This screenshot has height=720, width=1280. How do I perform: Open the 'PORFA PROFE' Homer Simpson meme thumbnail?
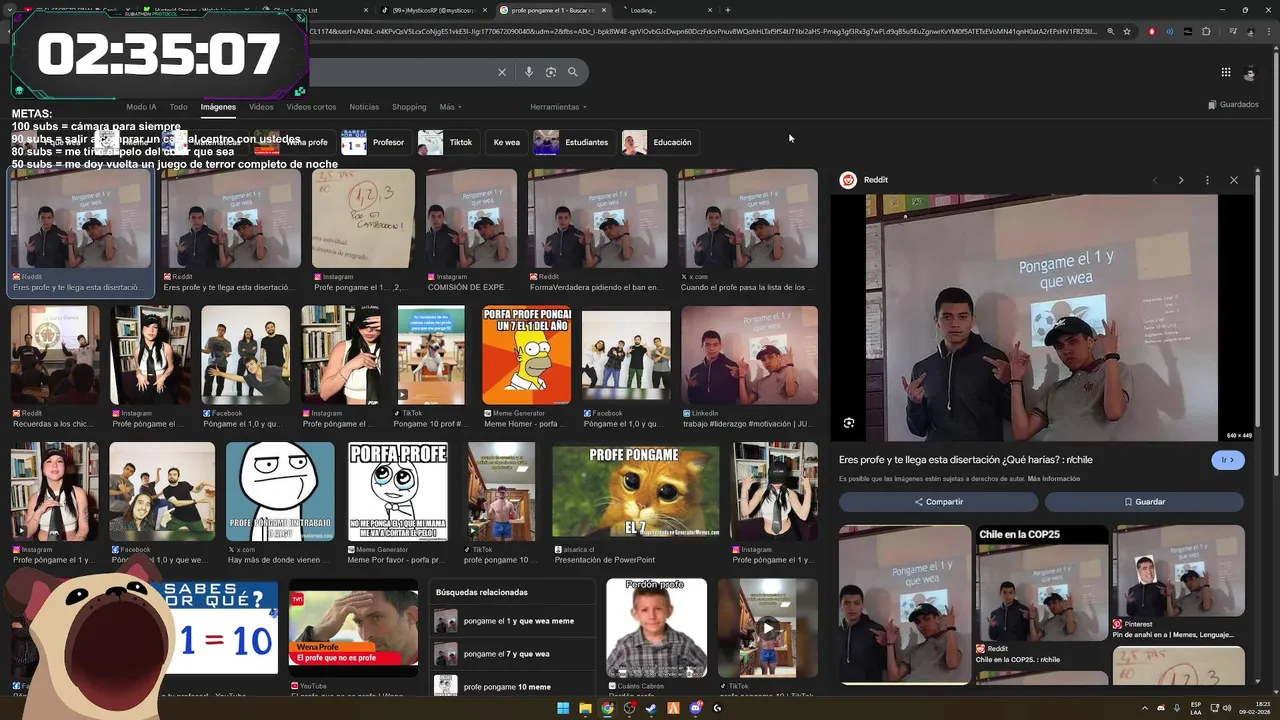527,355
